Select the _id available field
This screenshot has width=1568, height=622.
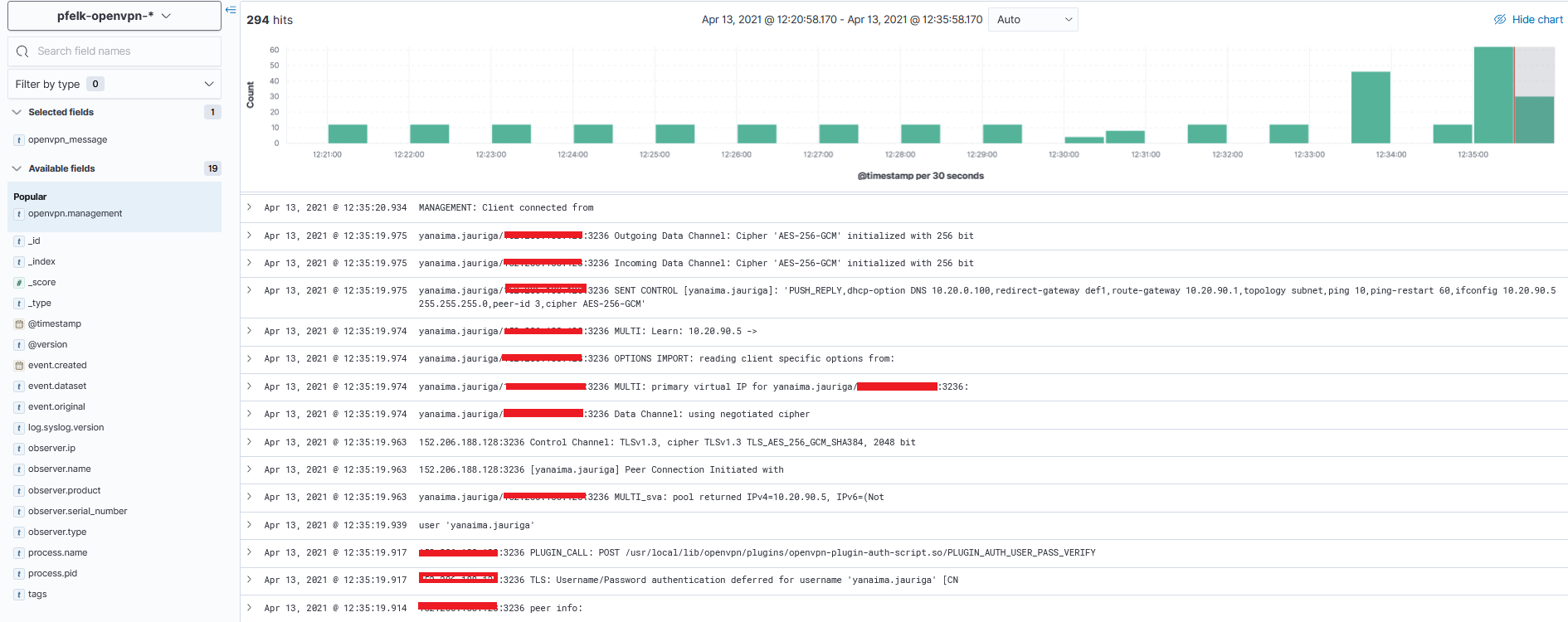pos(34,241)
